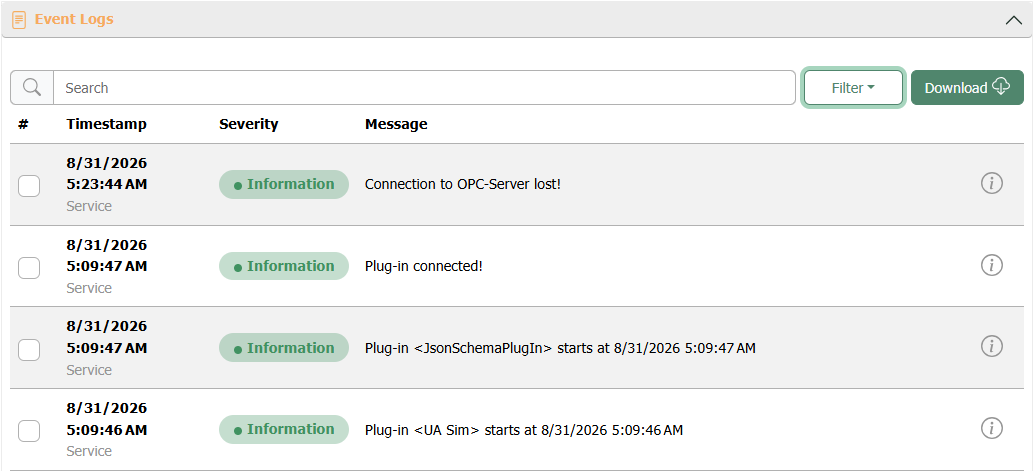The width and height of the screenshot is (1033, 471).
Task: Click the # column header
Action: point(23,124)
